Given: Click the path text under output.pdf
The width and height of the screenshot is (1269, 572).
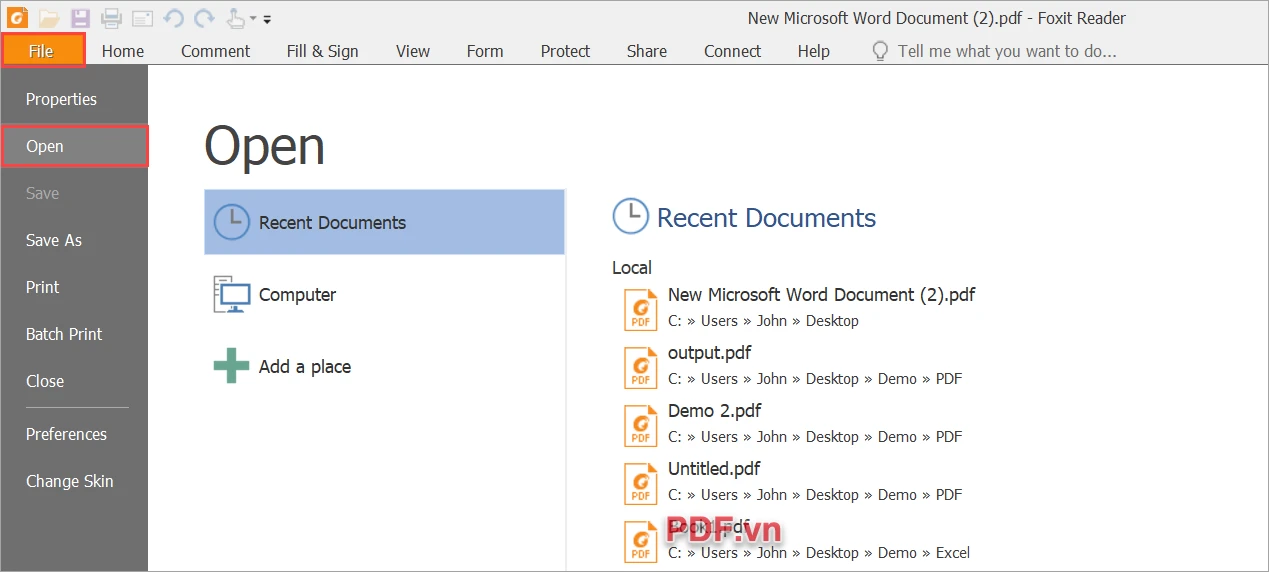Looking at the screenshot, I should 815,379.
